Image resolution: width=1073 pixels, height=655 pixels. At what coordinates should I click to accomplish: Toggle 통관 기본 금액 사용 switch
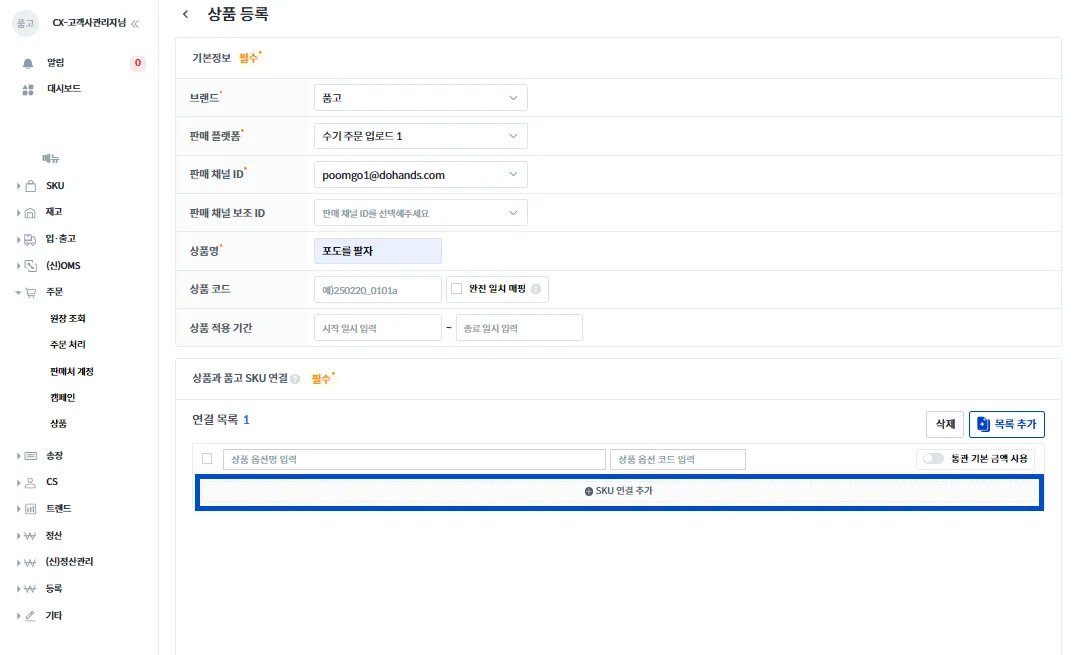[x=933, y=459]
